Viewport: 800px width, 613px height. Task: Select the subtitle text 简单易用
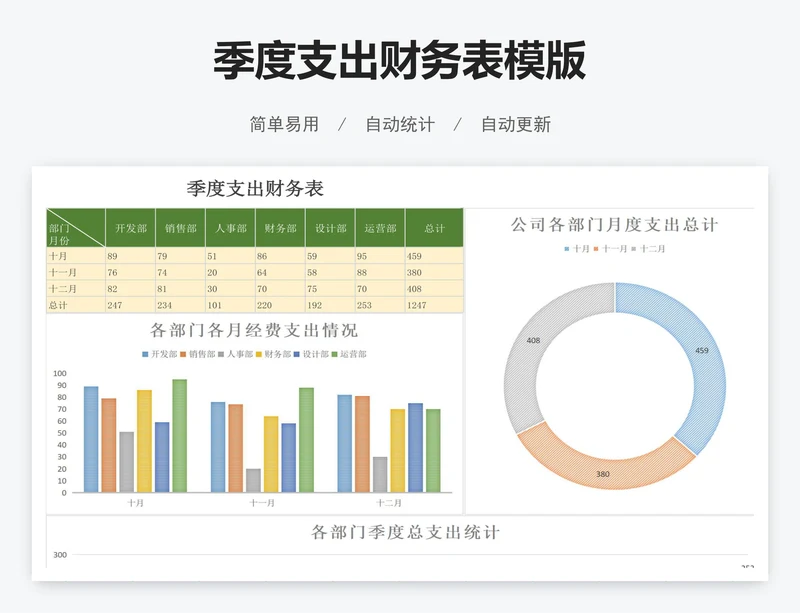tap(284, 125)
